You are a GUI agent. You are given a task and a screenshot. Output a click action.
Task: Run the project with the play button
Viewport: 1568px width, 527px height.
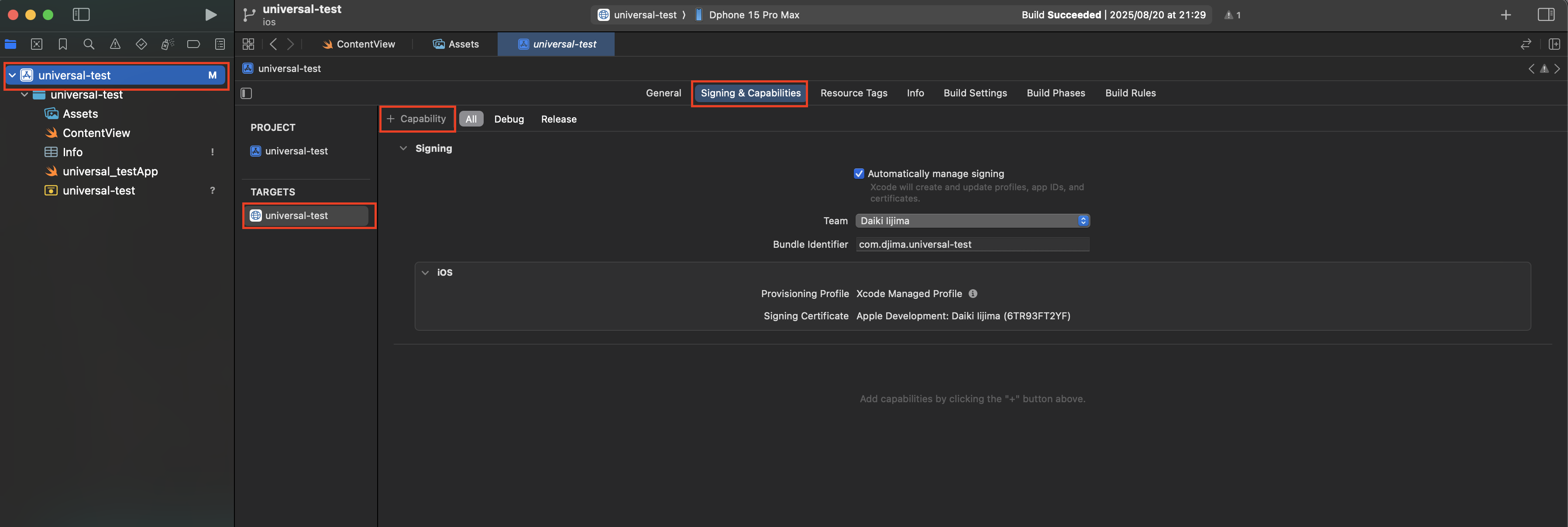[x=210, y=14]
